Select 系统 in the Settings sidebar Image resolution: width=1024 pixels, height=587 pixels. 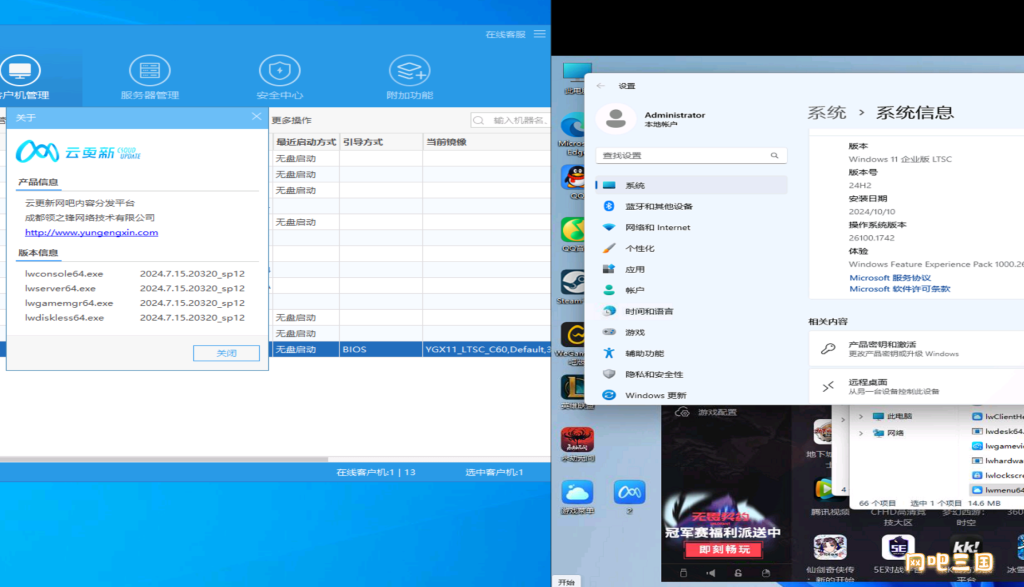tap(691, 185)
